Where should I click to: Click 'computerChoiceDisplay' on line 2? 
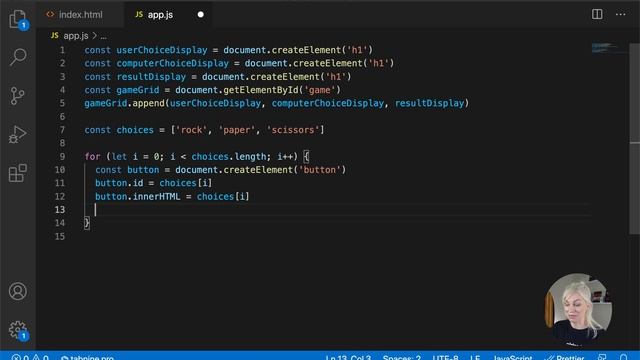tap(173, 63)
